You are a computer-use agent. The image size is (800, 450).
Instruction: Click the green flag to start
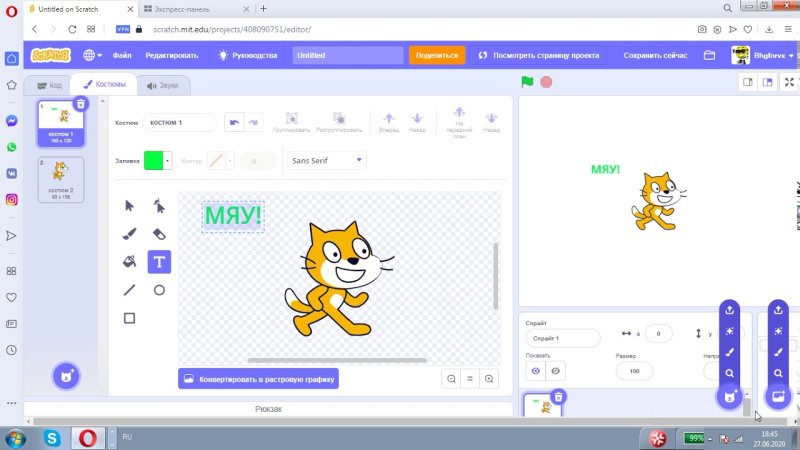tap(527, 81)
